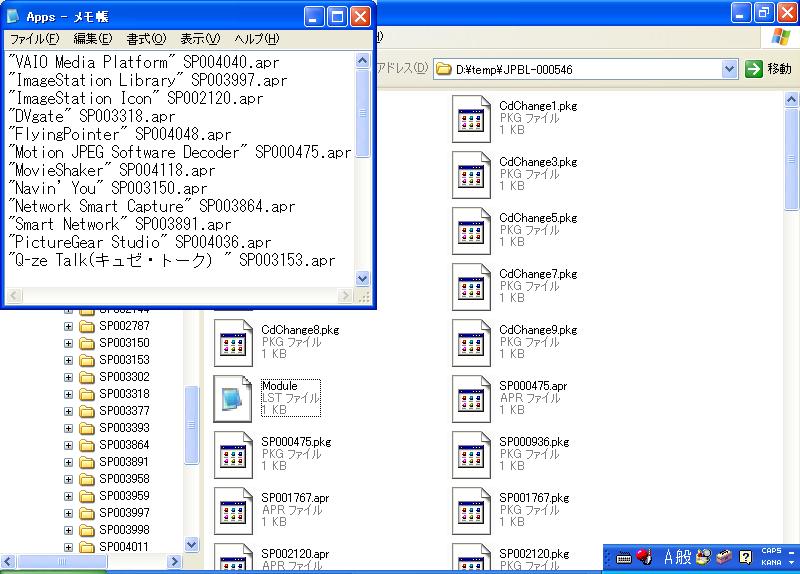
Task: Click the Notepad icon in the Apps title bar
Action: click(x=13, y=16)
